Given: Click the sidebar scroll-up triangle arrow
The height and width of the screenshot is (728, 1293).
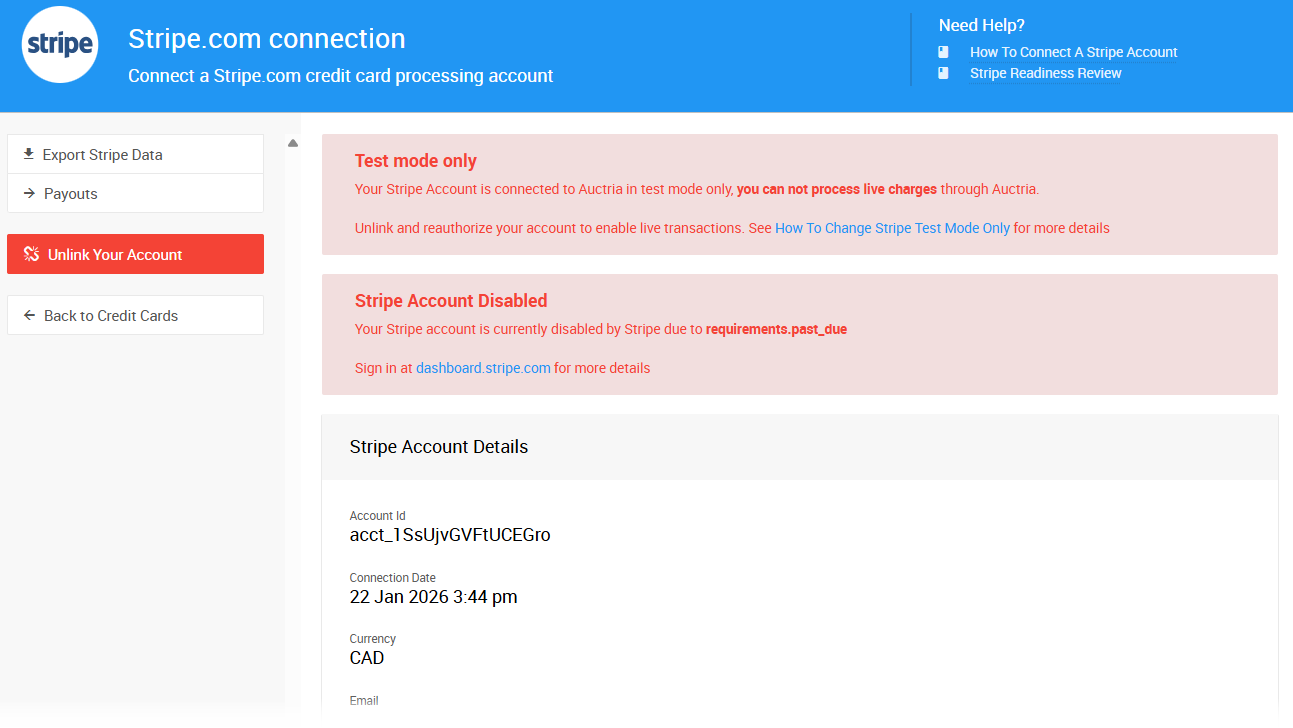Looking at the screenshot, I should [x=293, y=143].
